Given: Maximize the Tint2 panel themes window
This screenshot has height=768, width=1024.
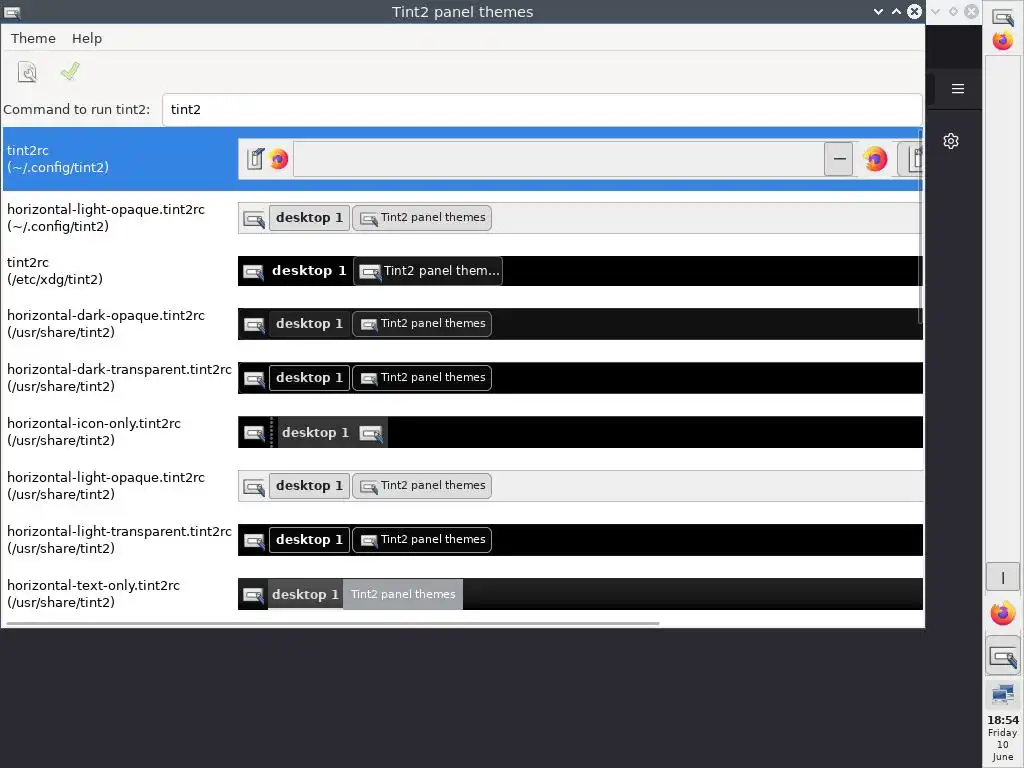Looking at the screenshot, I should coord(896,12).
